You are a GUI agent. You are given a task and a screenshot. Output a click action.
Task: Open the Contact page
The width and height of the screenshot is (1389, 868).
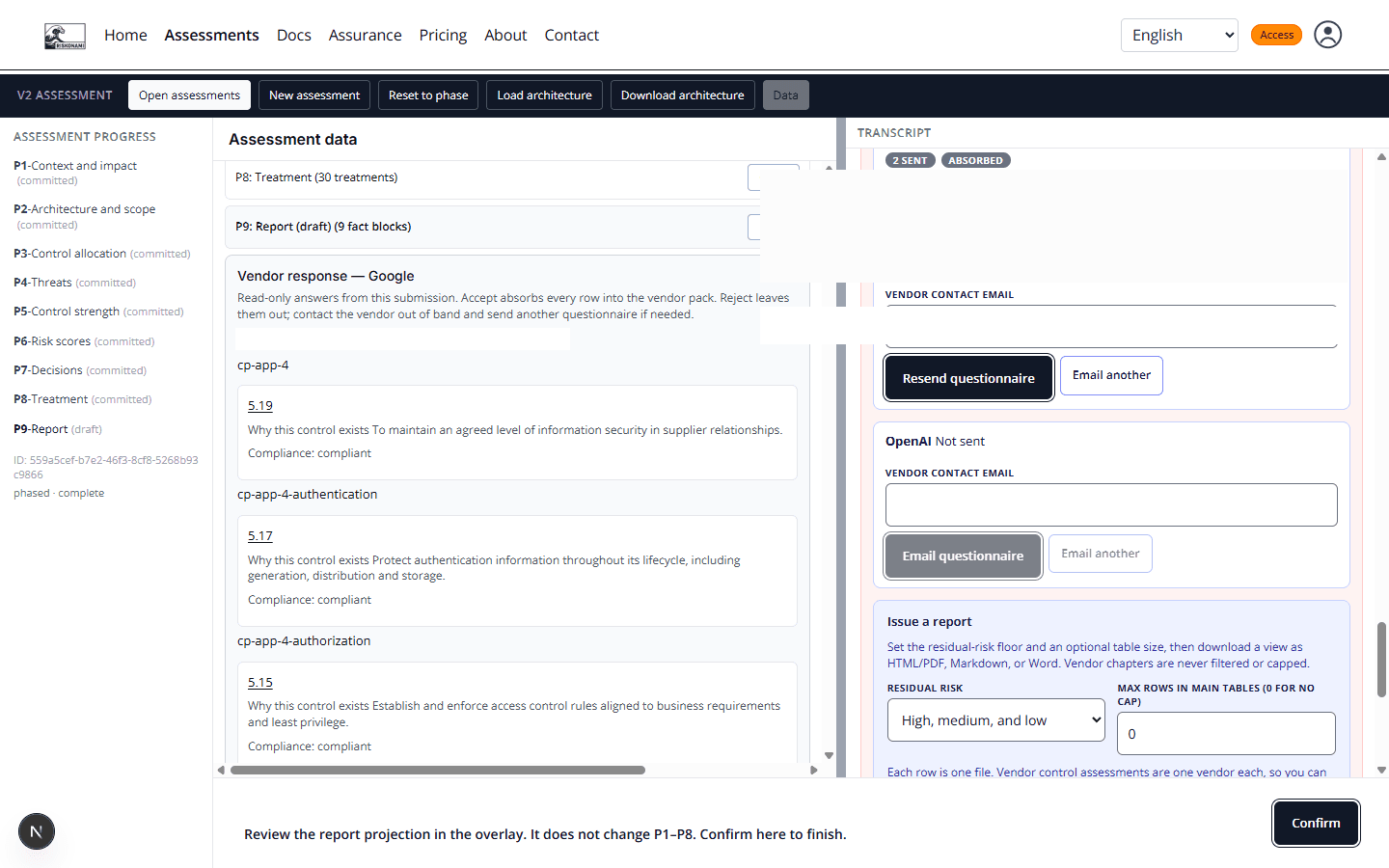pyautogui.click(x=571, y=36)
